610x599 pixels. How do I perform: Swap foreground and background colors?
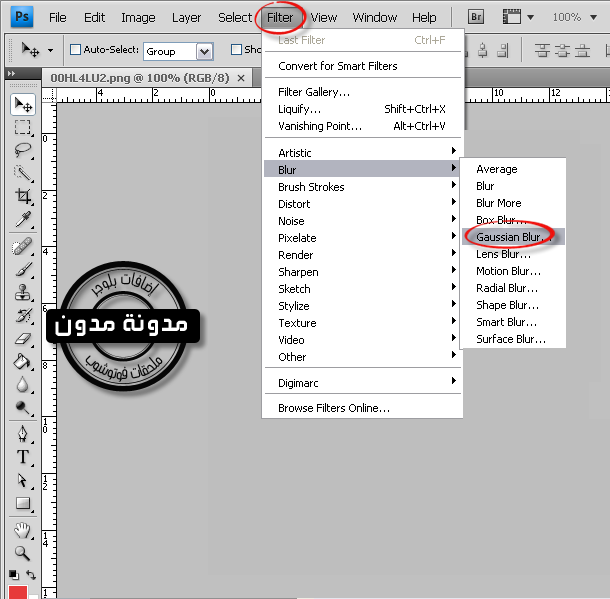tap(31, 574)
